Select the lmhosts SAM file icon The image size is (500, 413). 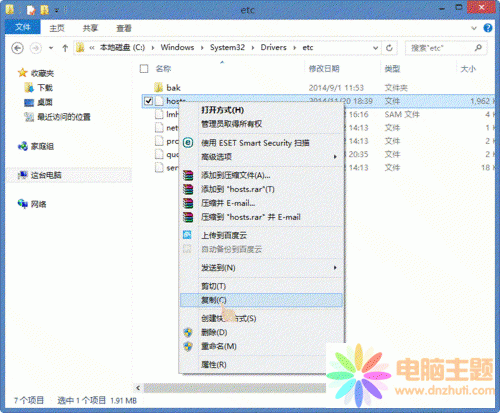(159, 114)
